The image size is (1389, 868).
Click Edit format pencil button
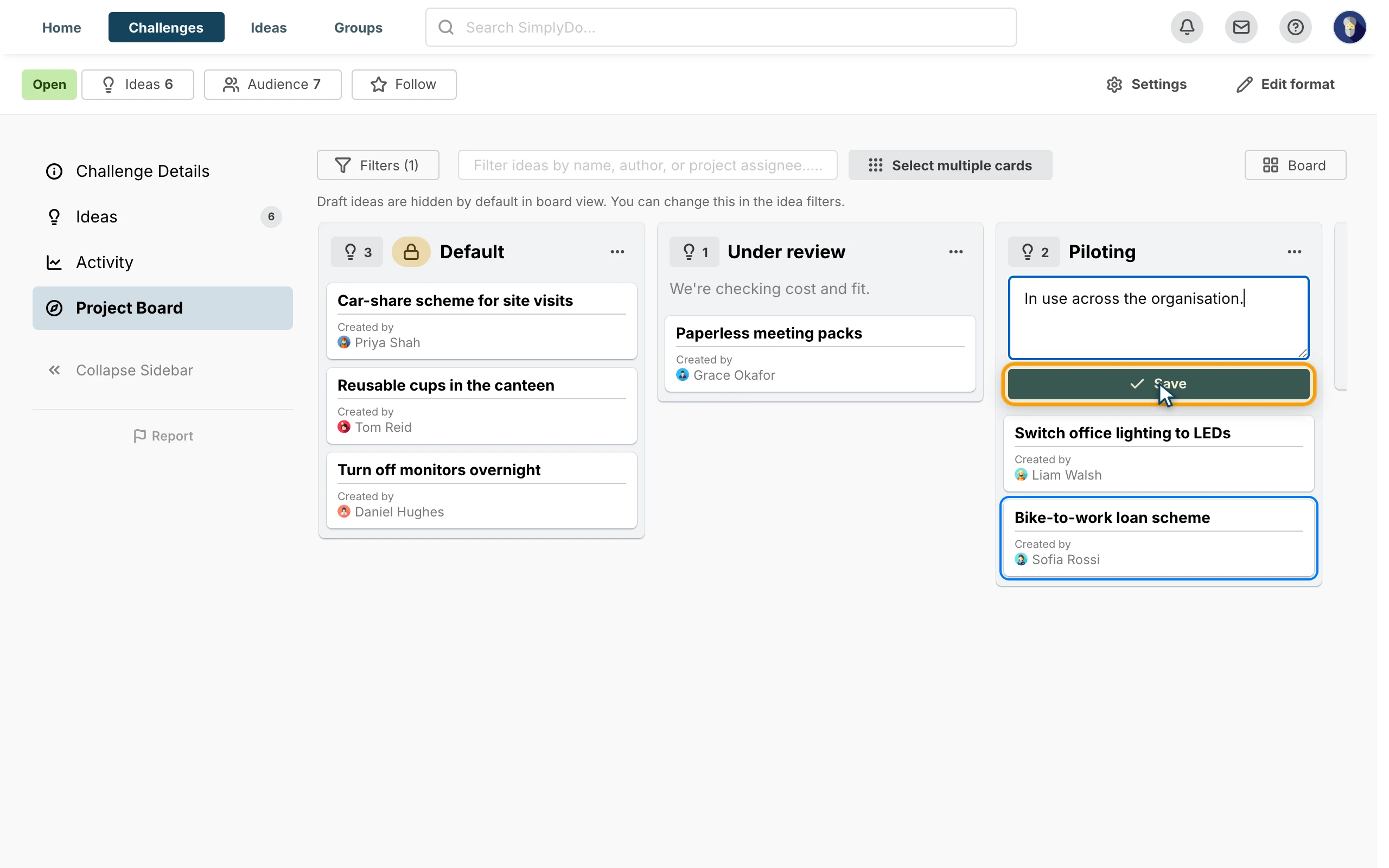point(1285,85)
